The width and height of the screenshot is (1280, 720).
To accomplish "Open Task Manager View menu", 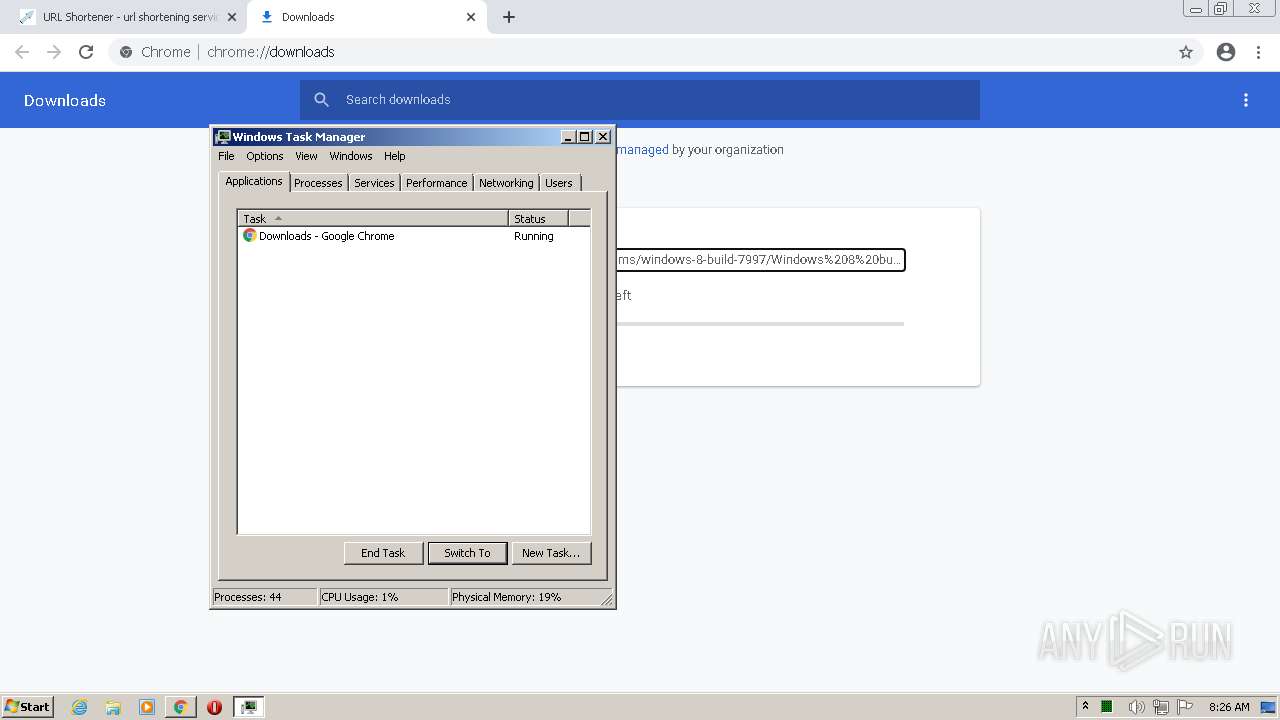I will click(306, 156).
